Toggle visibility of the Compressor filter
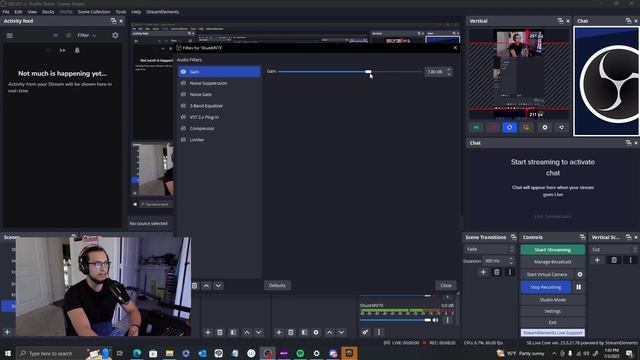This screenshot has width=640, height=360. click(183, 129)
